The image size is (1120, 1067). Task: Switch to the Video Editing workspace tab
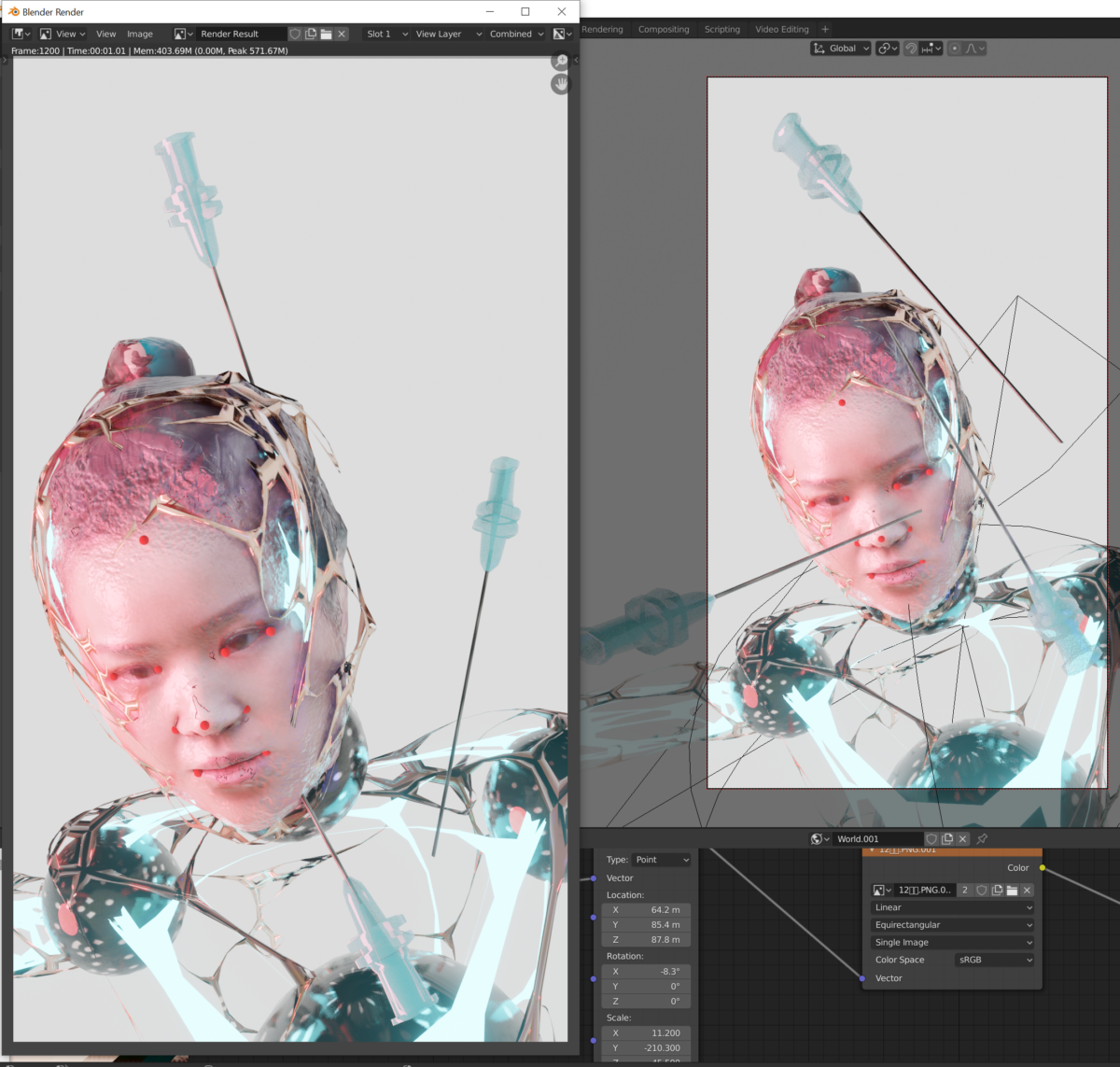point(782,29)
